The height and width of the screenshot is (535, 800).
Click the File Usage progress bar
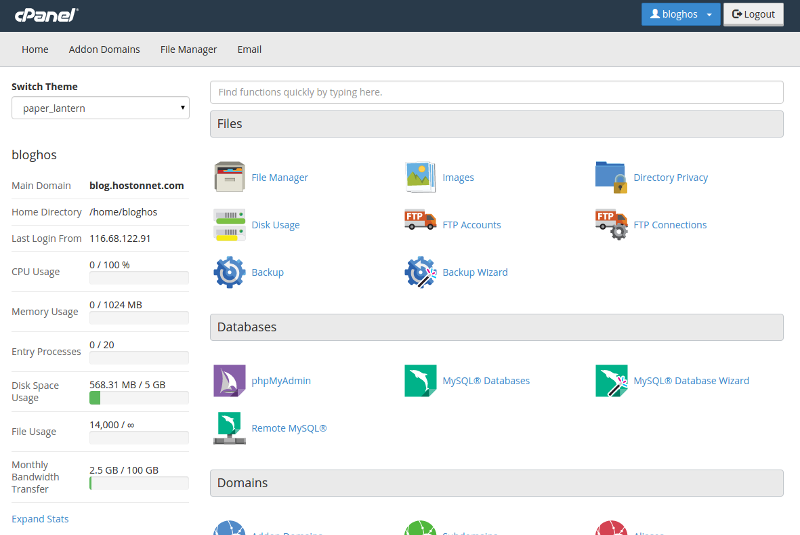click(139, 438)
